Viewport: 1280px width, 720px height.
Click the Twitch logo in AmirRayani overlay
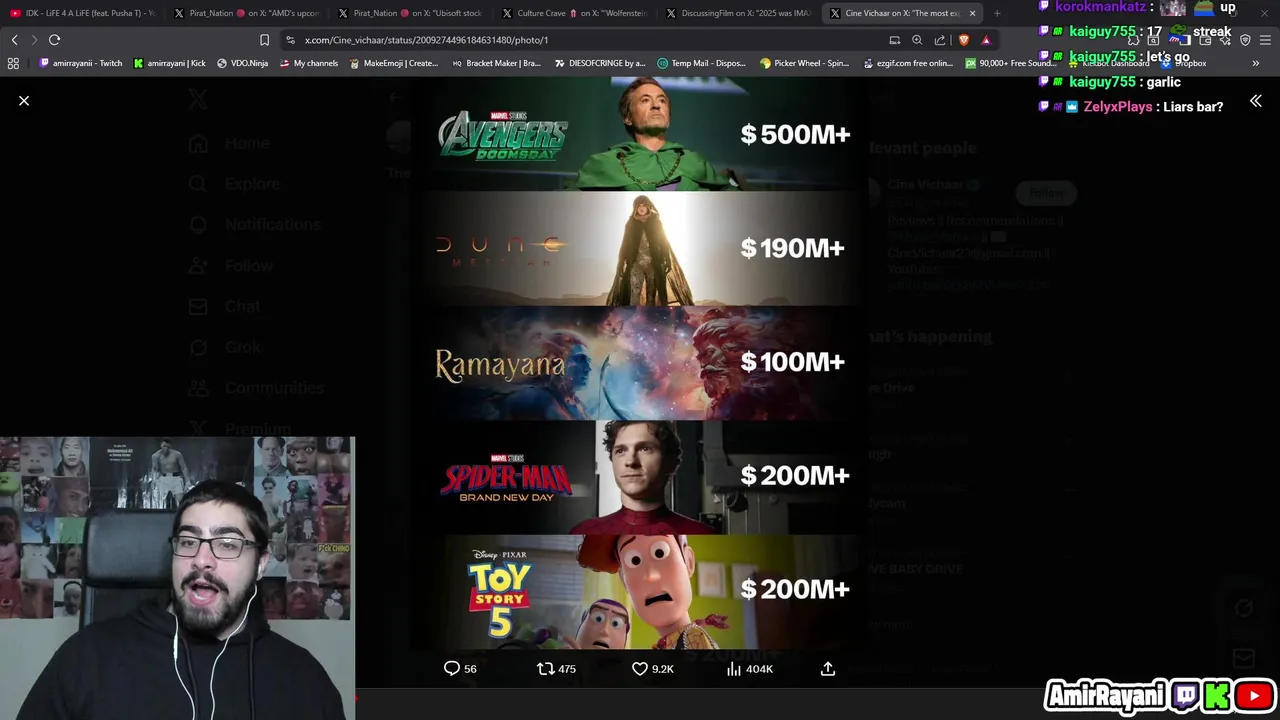pos(1187,695)
